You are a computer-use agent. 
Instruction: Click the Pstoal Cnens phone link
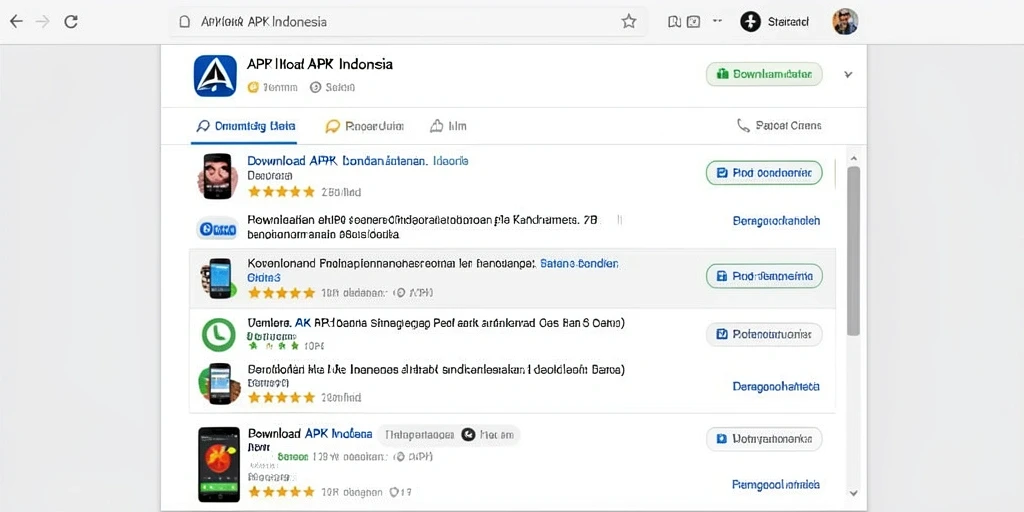pos(778,125)
